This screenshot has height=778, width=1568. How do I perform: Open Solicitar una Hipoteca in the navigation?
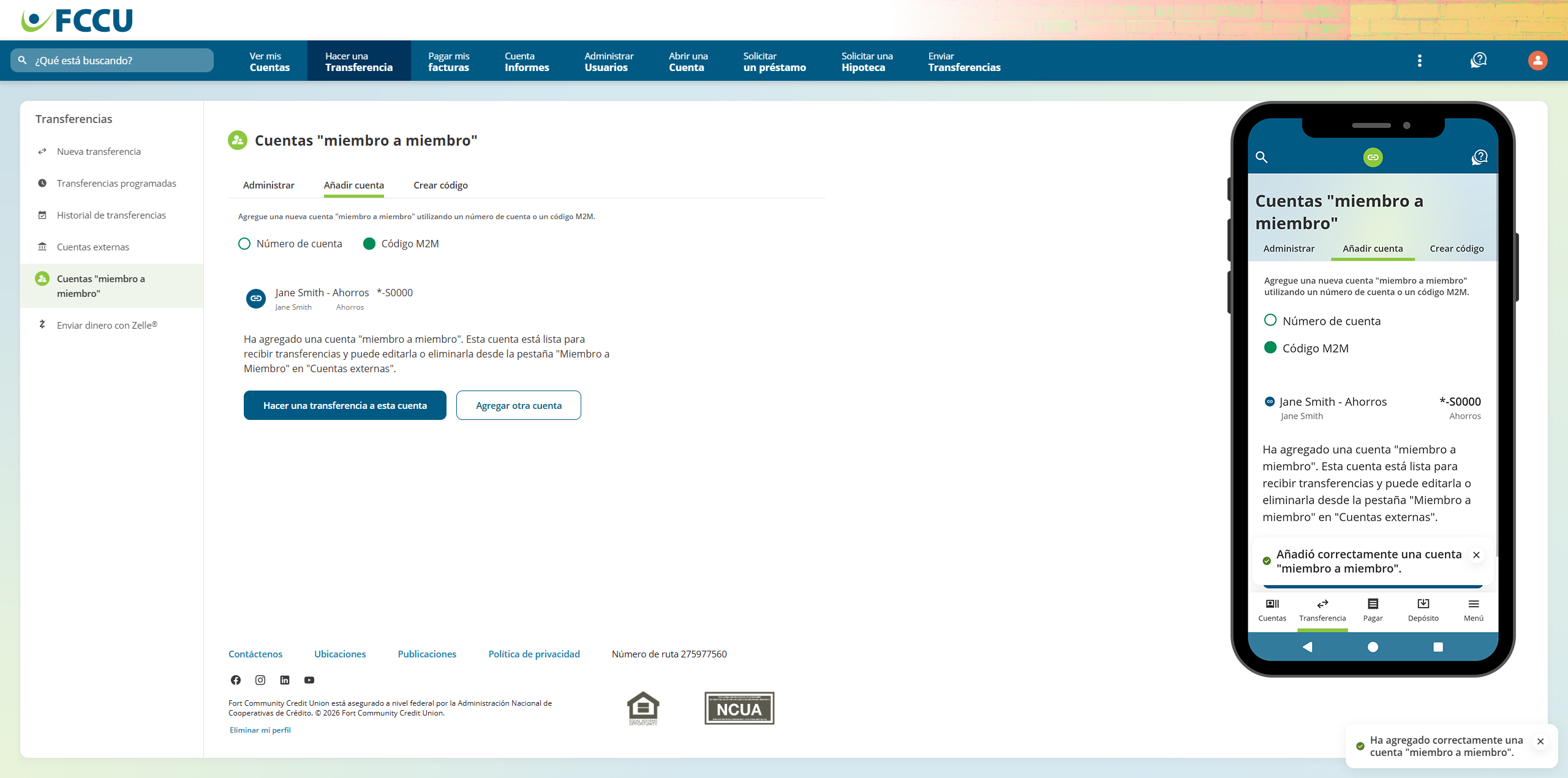click(867, 61)
